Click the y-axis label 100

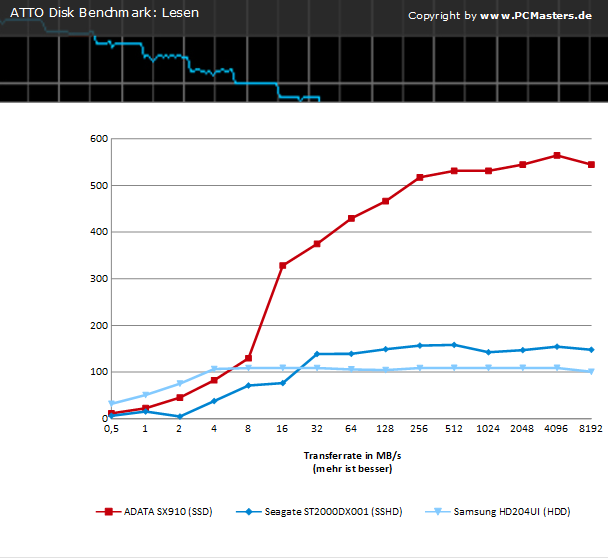pos(99,372)
